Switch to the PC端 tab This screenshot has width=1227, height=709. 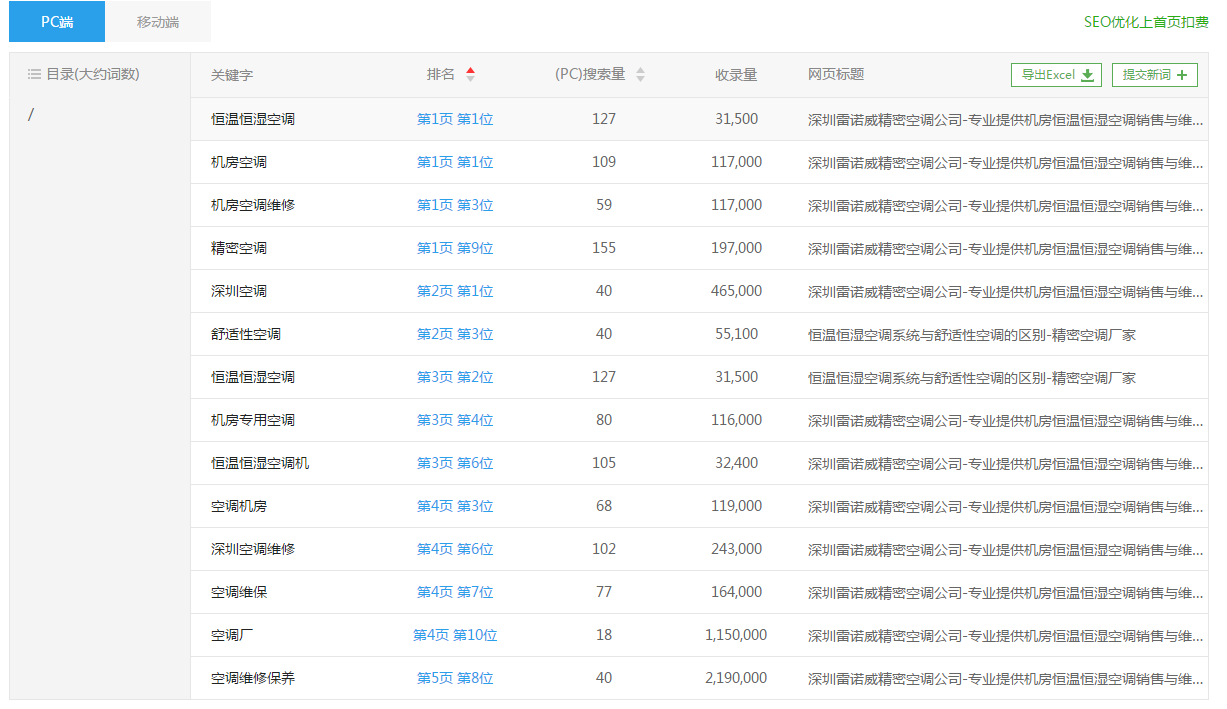57,22
